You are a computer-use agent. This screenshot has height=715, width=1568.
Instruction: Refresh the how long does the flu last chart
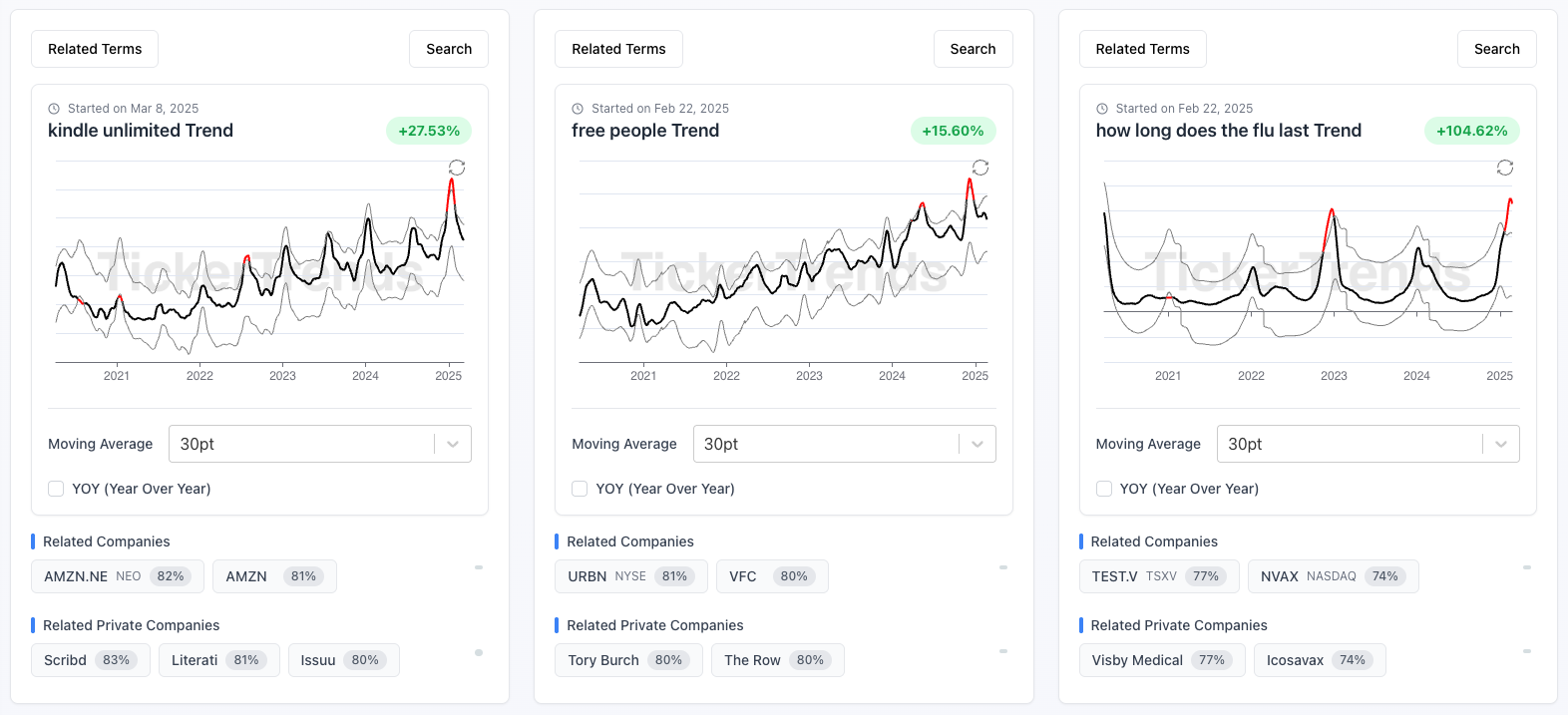pyautogui.click(x=1505, y=168)
